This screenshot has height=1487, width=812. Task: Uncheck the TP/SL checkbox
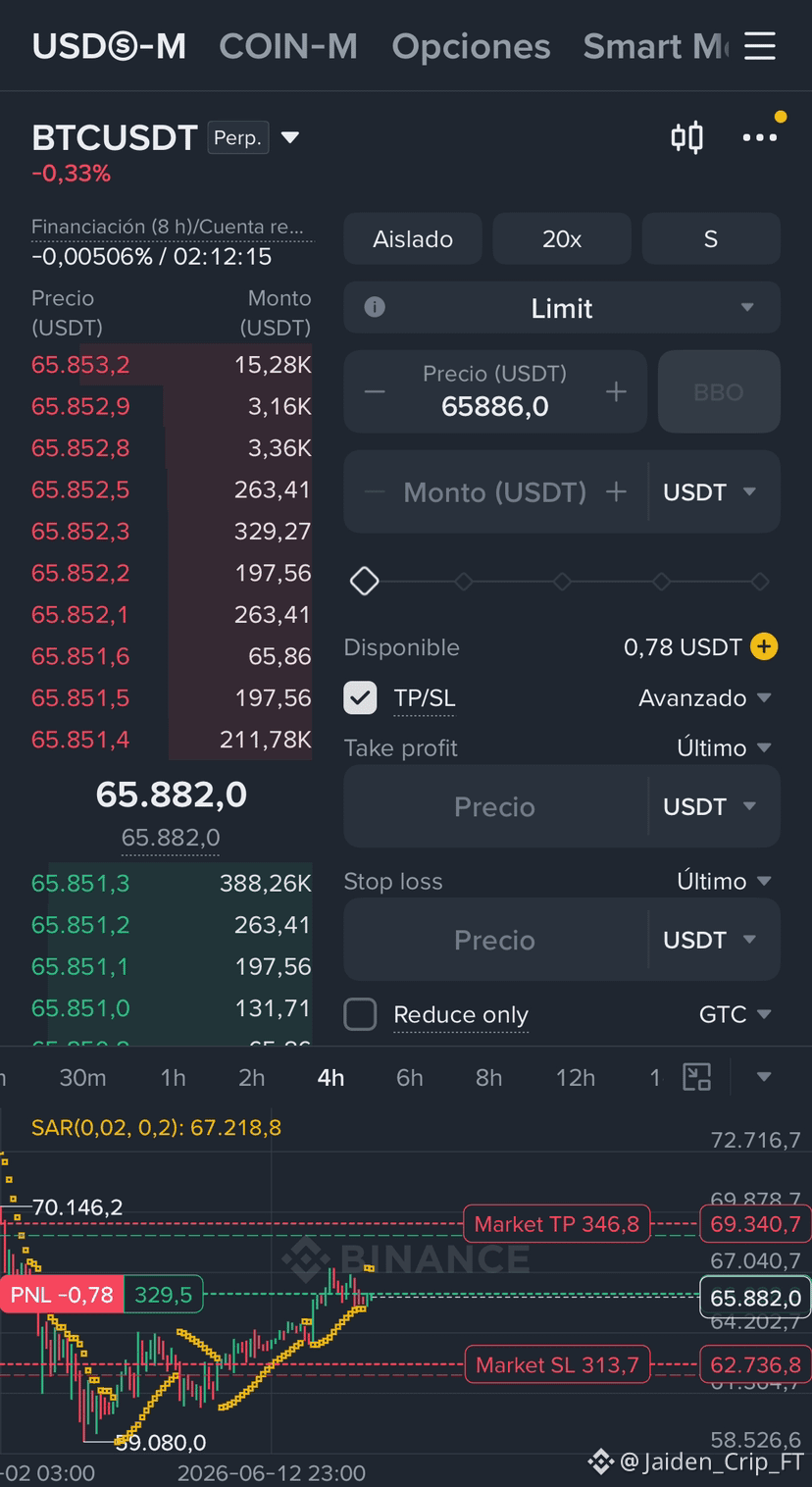(x=360, y=697)
